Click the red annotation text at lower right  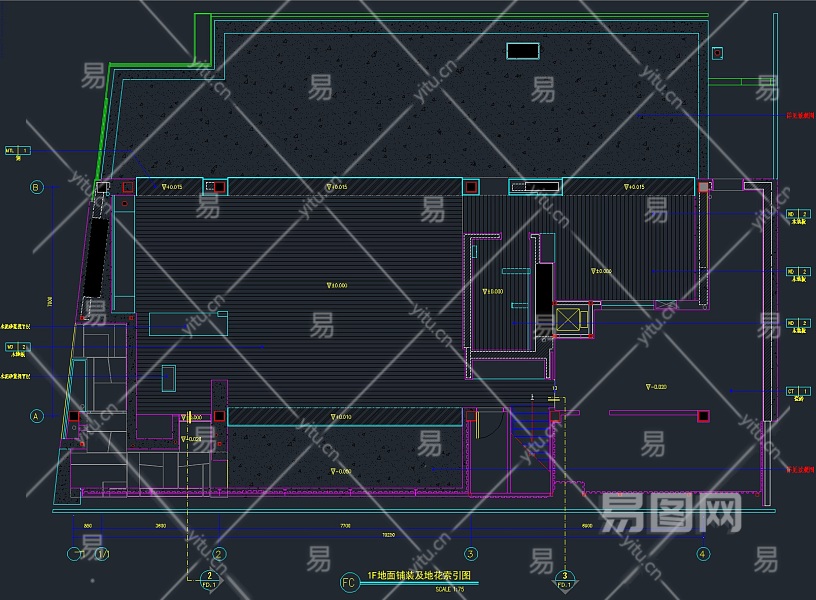coord(800,469)
